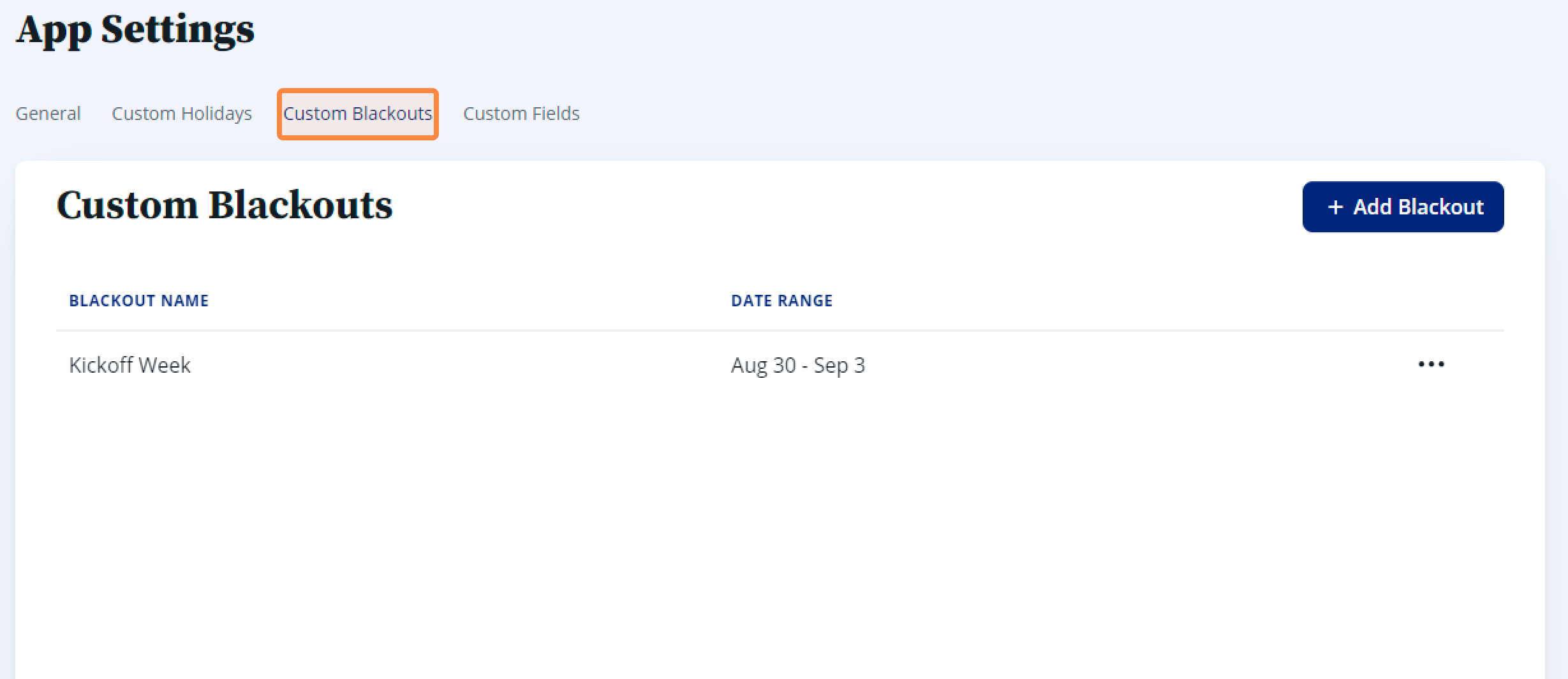Go to the Custom Fields tab

point(521,114)
